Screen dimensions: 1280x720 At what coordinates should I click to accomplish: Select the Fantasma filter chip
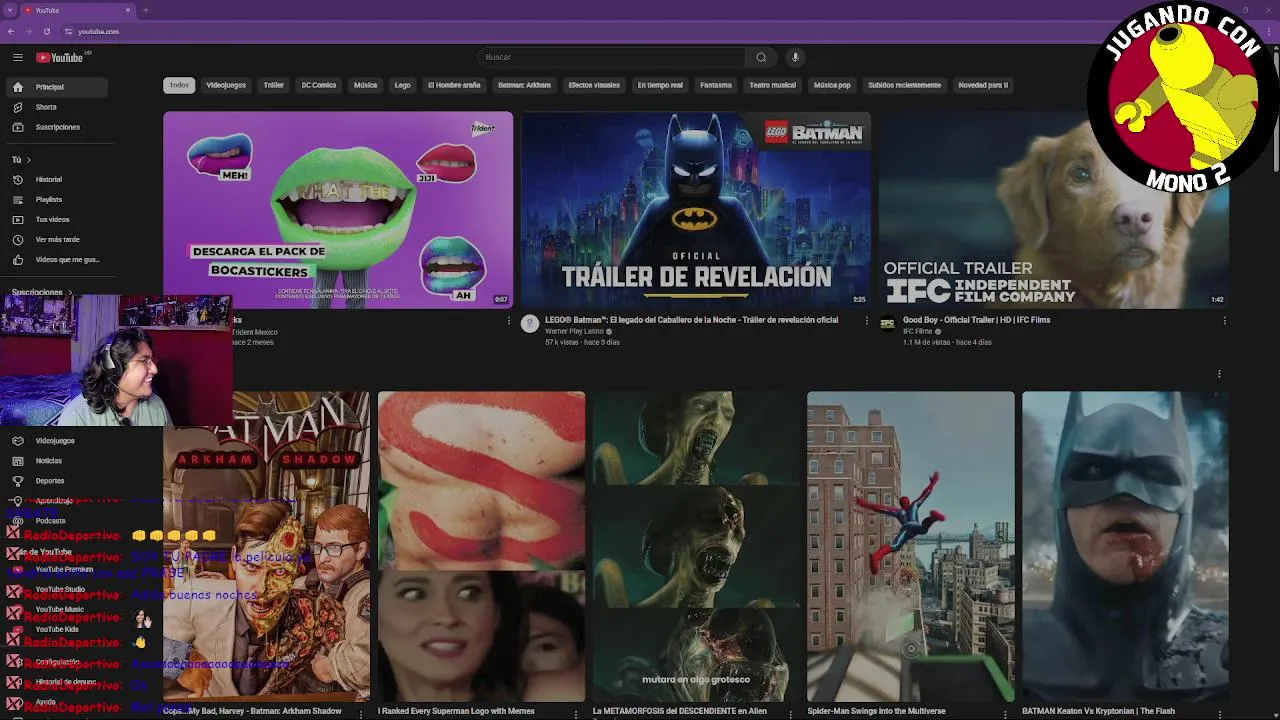(x=716, y=85)
